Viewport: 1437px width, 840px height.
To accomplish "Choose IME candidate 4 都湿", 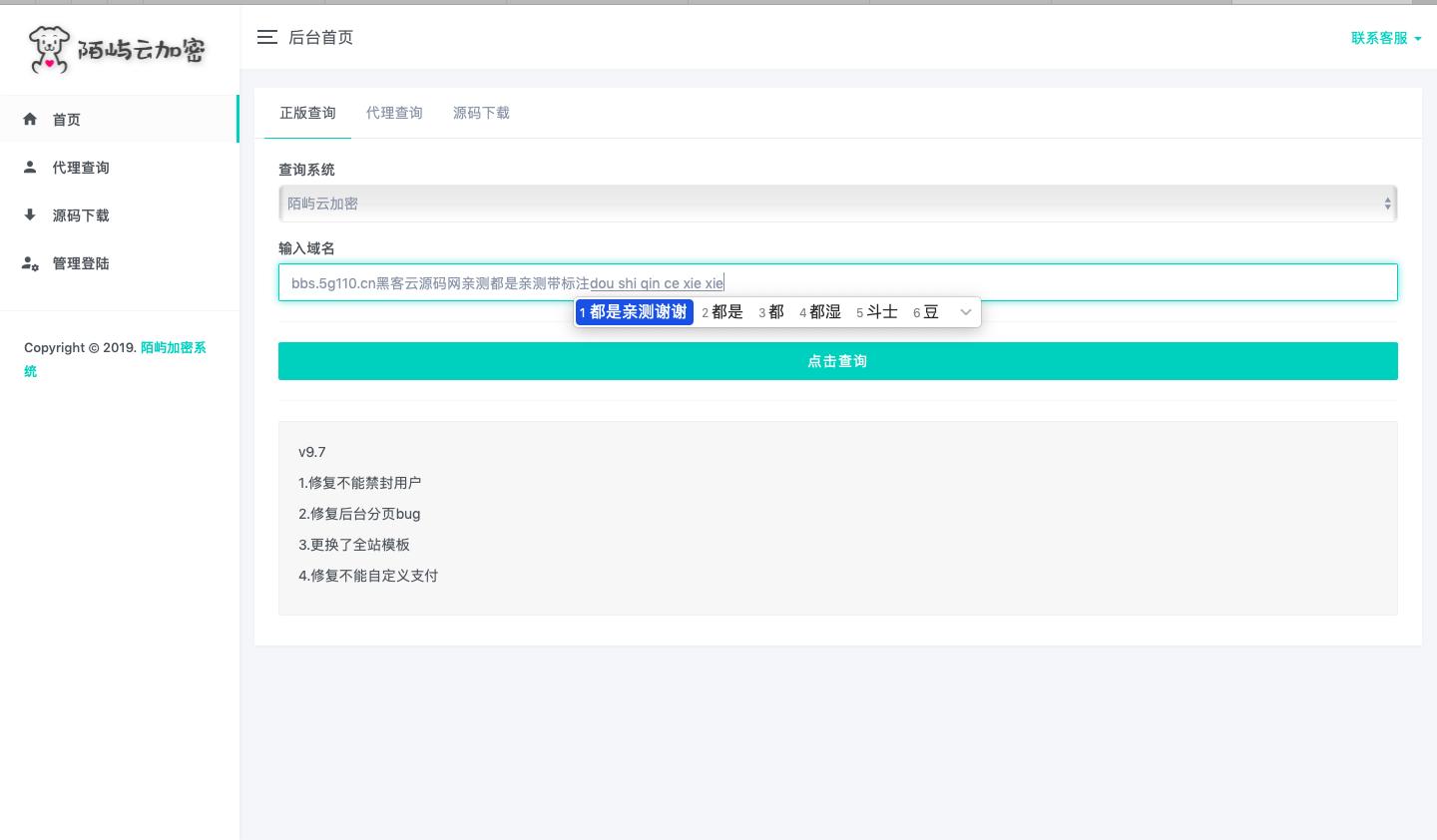I will (x=822, y=312).
